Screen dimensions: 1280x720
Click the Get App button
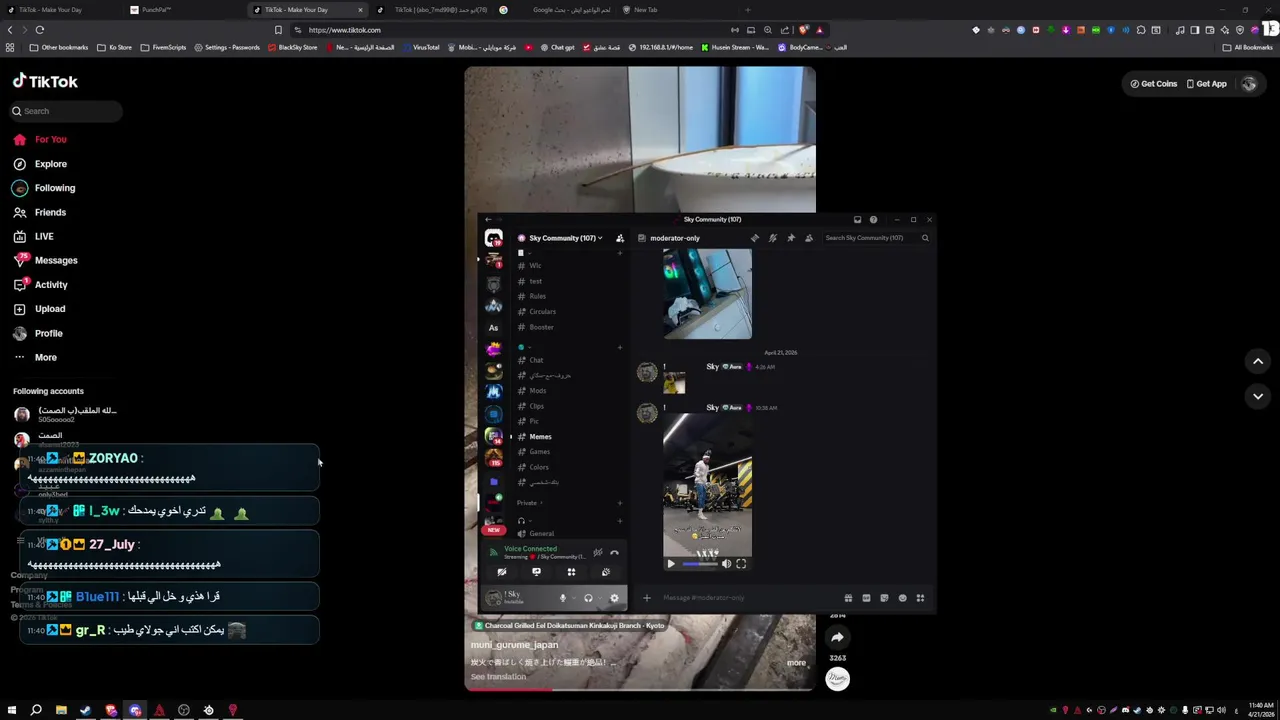[1206, 84]
